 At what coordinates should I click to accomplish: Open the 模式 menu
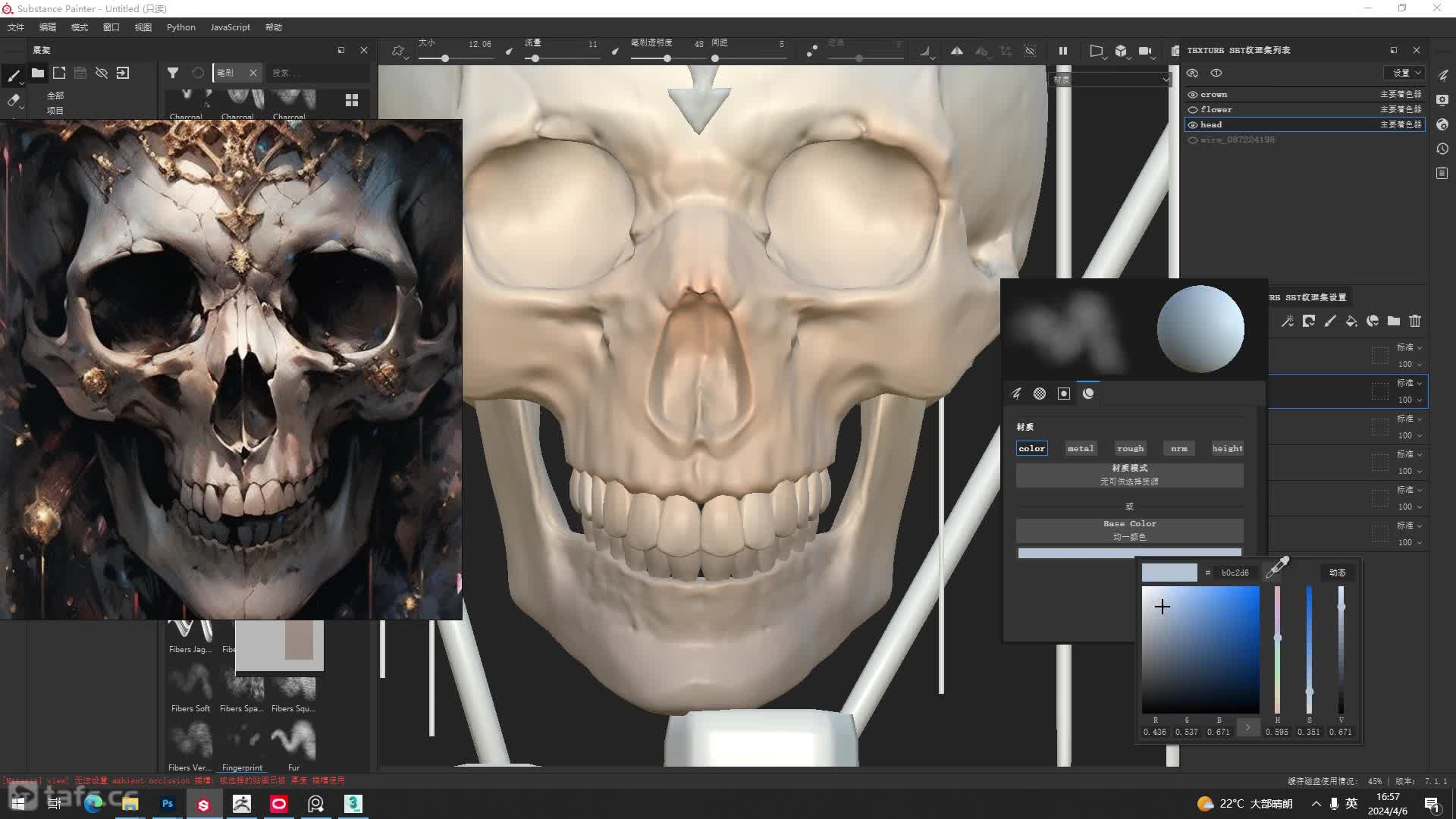pyautogui.click(x=80, y=27)
